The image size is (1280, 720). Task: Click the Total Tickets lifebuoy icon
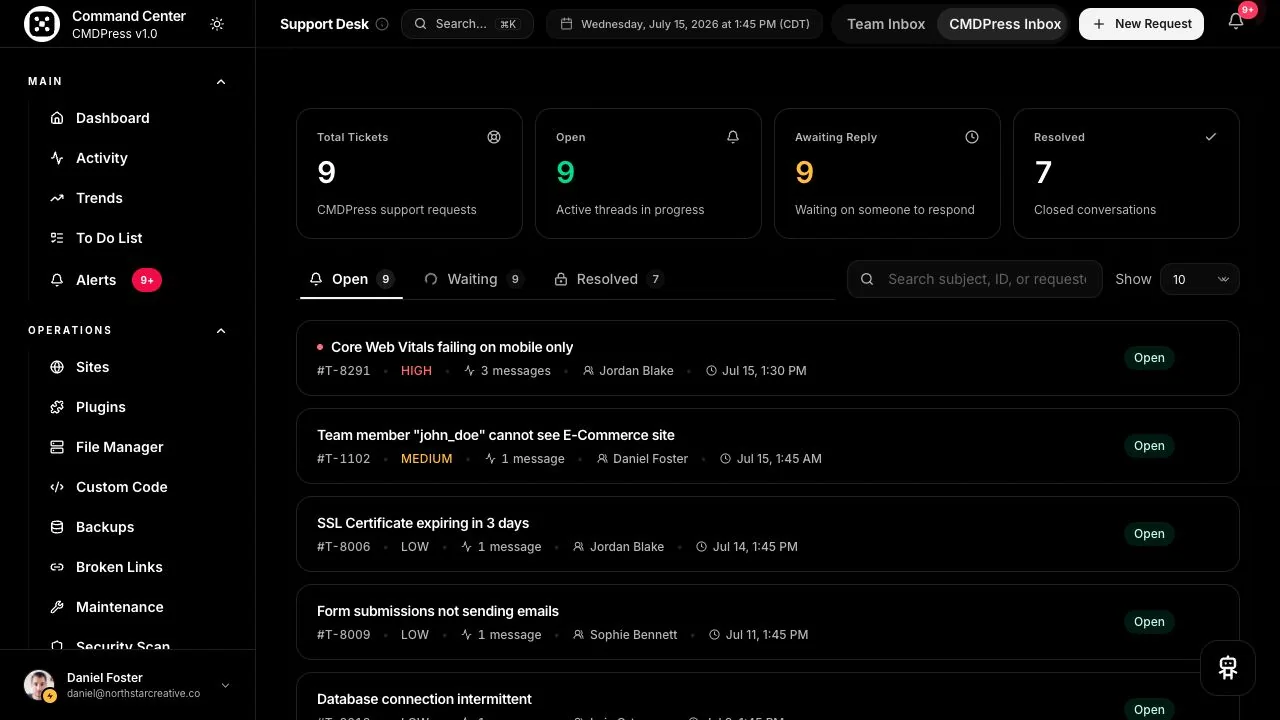[494, 137]
